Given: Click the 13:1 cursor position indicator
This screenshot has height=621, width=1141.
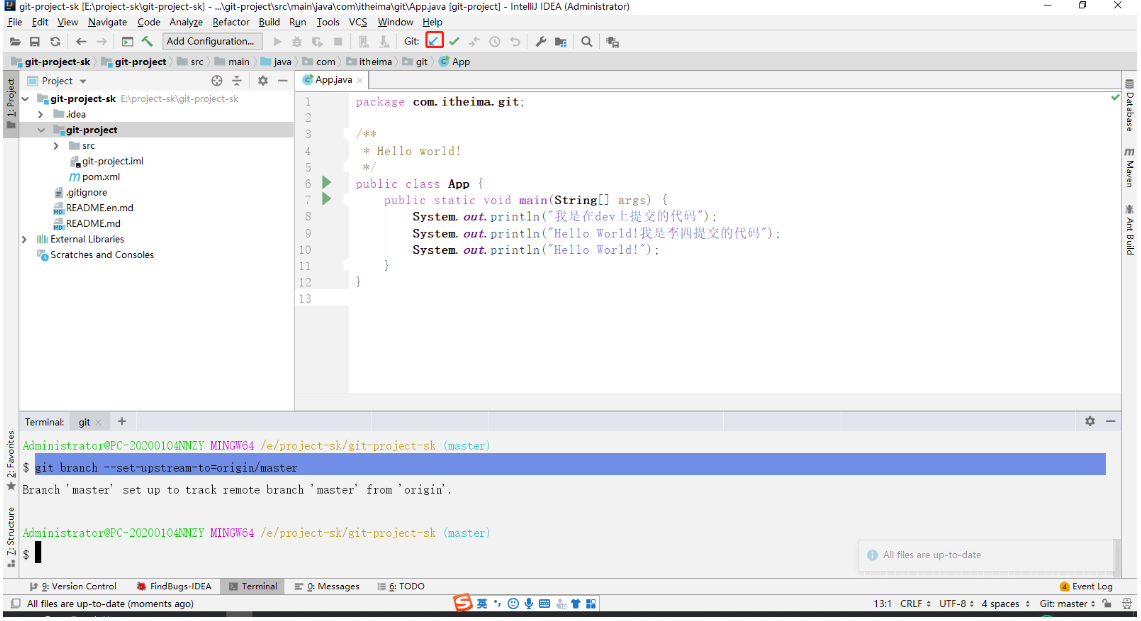Looking at the screenshot, I should click(883, 604).
